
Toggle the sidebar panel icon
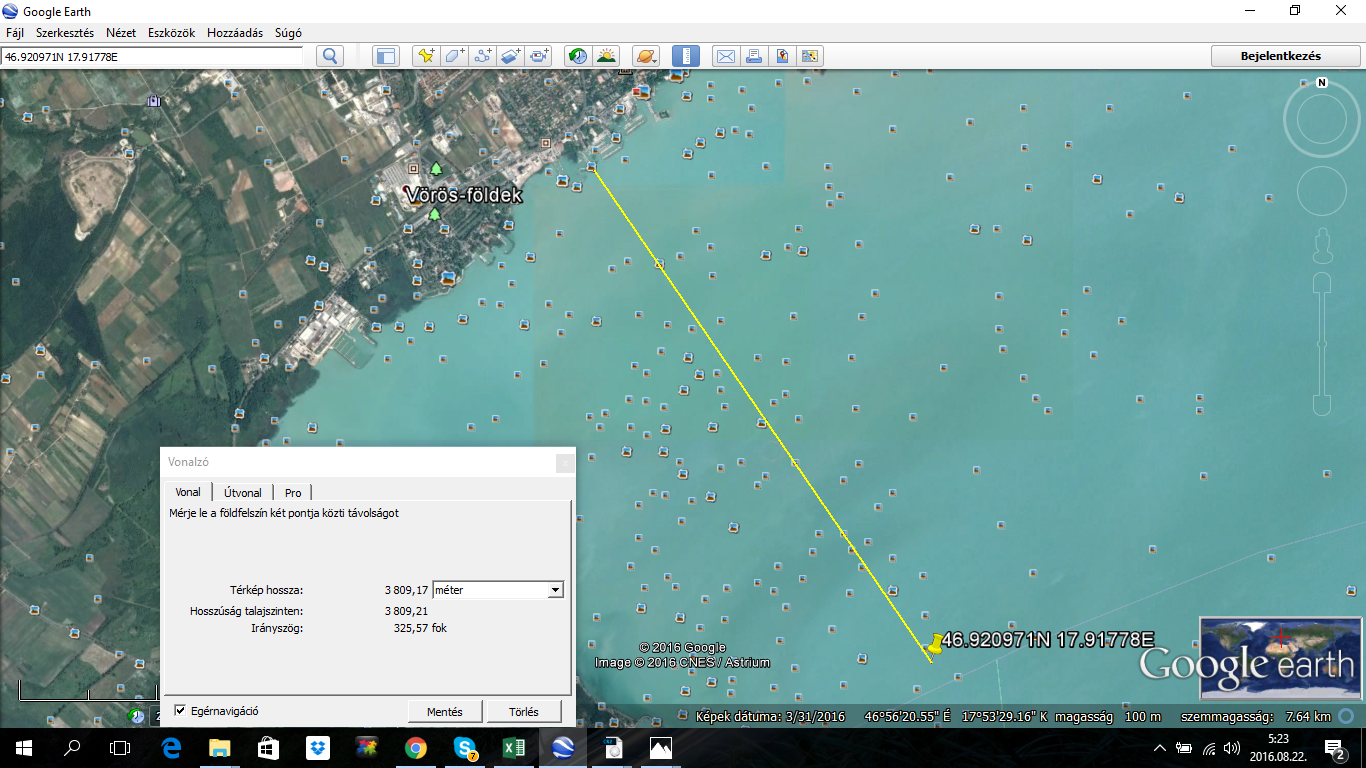click(386, 56)
